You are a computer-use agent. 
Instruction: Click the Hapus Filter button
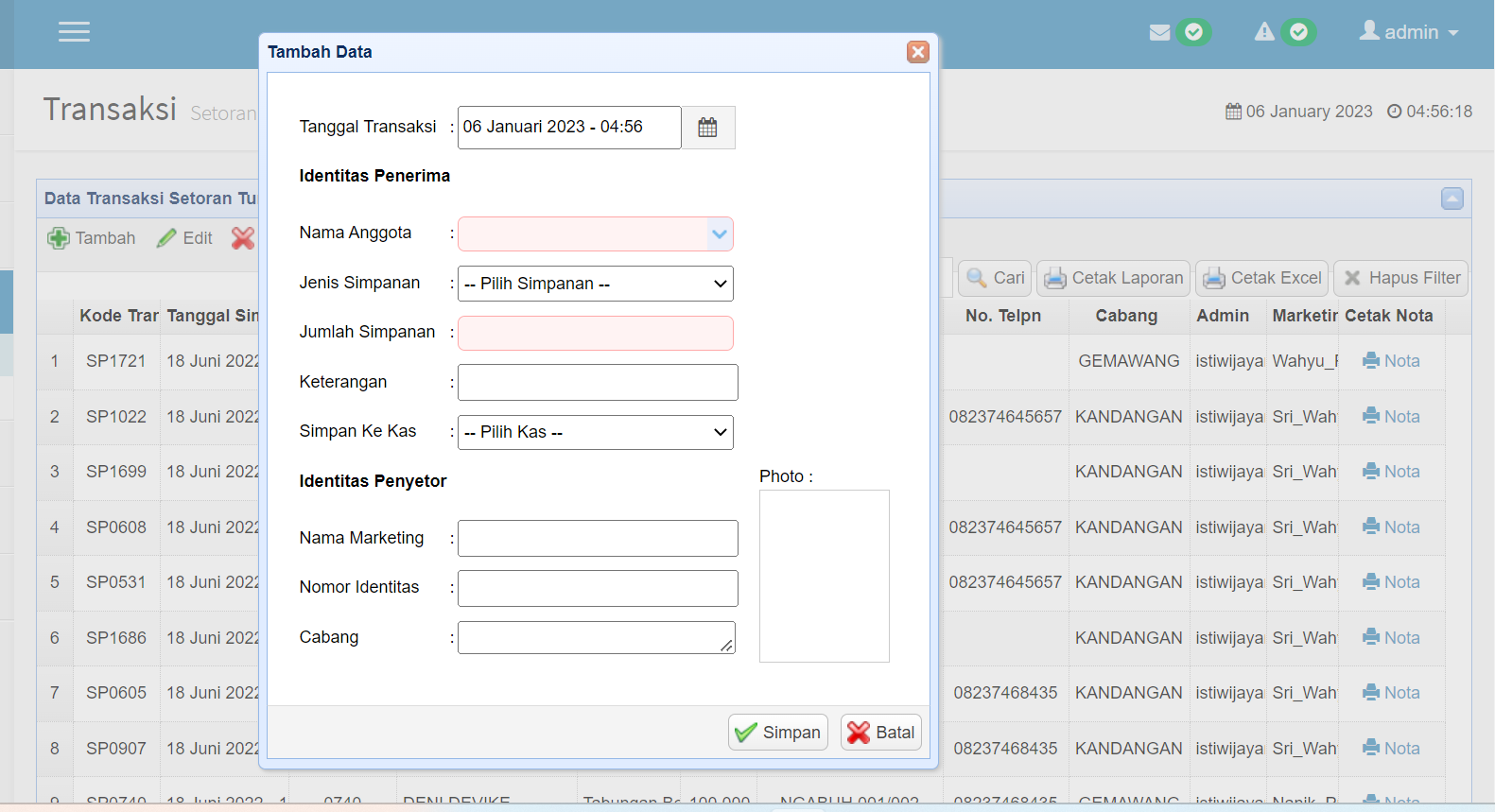(x=1400, y=278)
